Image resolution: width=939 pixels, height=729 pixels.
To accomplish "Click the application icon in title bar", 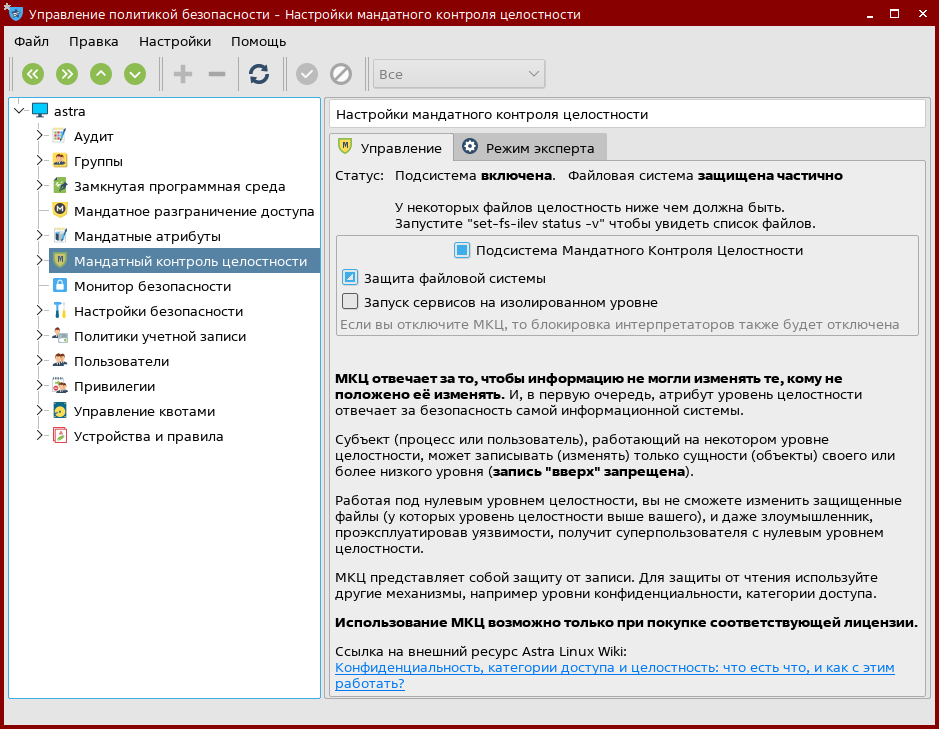I will 14,13.
